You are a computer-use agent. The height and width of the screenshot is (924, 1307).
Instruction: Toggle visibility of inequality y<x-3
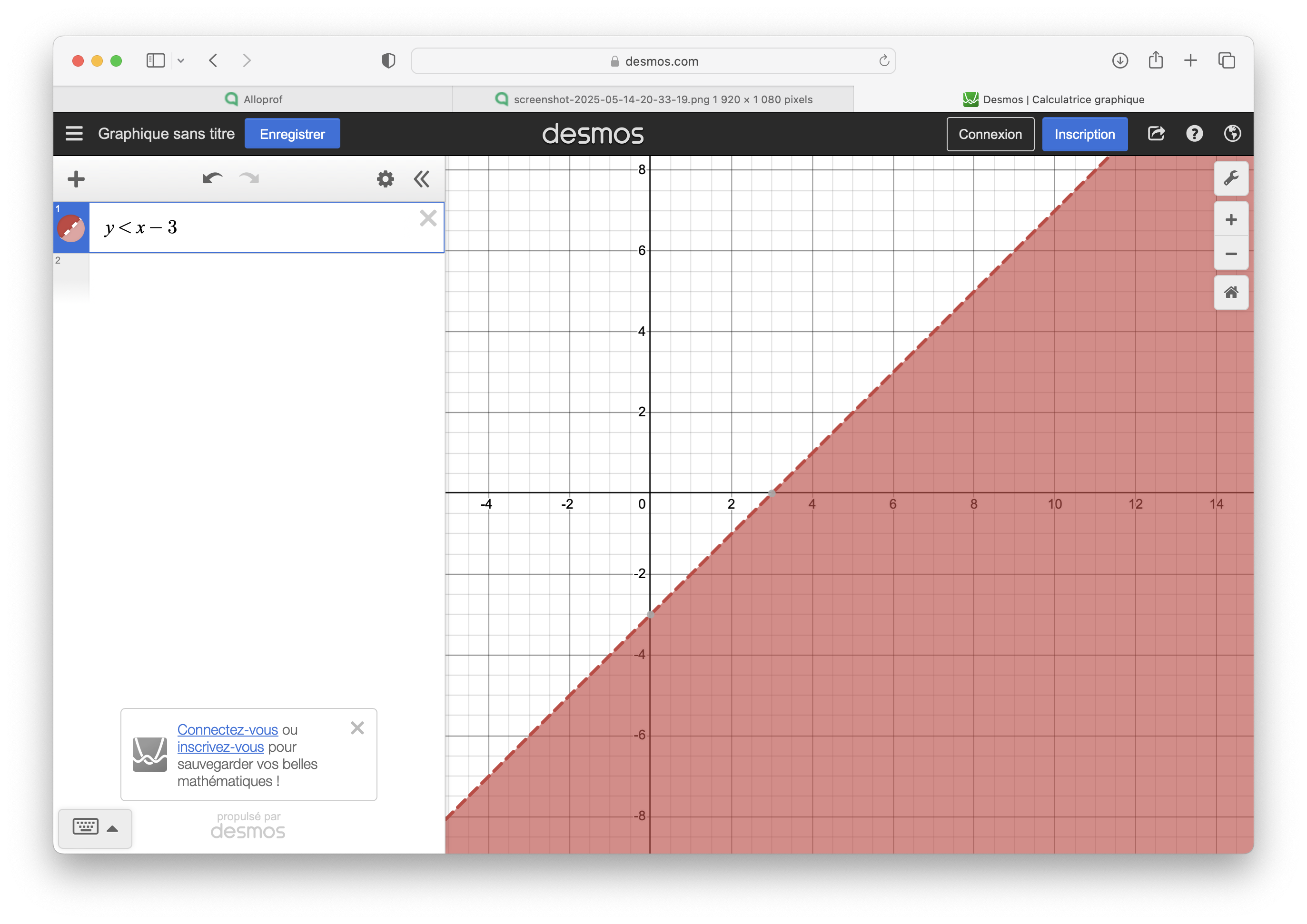point(71,228)
